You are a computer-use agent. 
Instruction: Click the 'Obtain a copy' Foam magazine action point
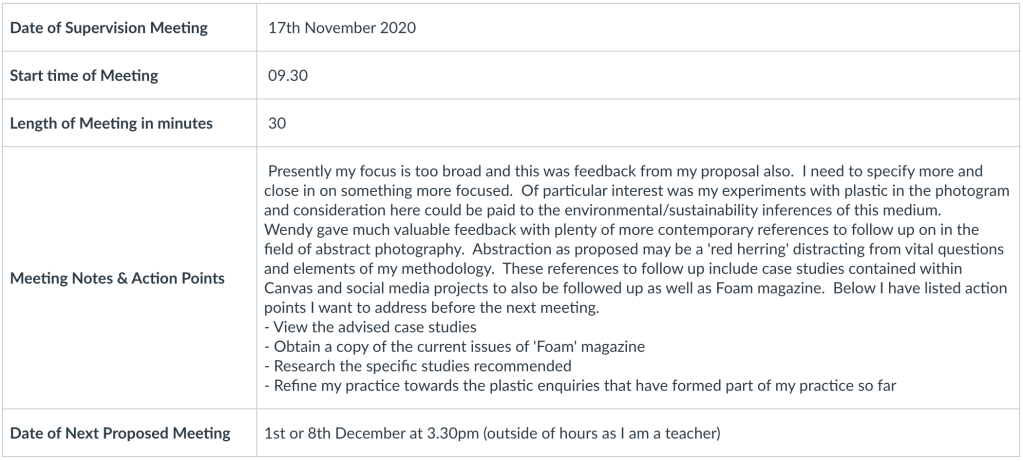click(455, 346)
